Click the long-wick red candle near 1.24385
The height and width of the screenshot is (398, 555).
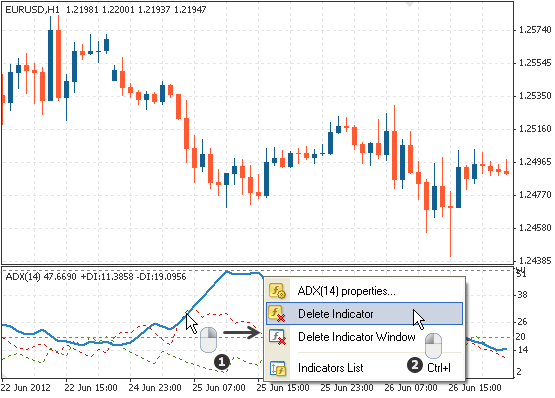(x=450, y=224)
